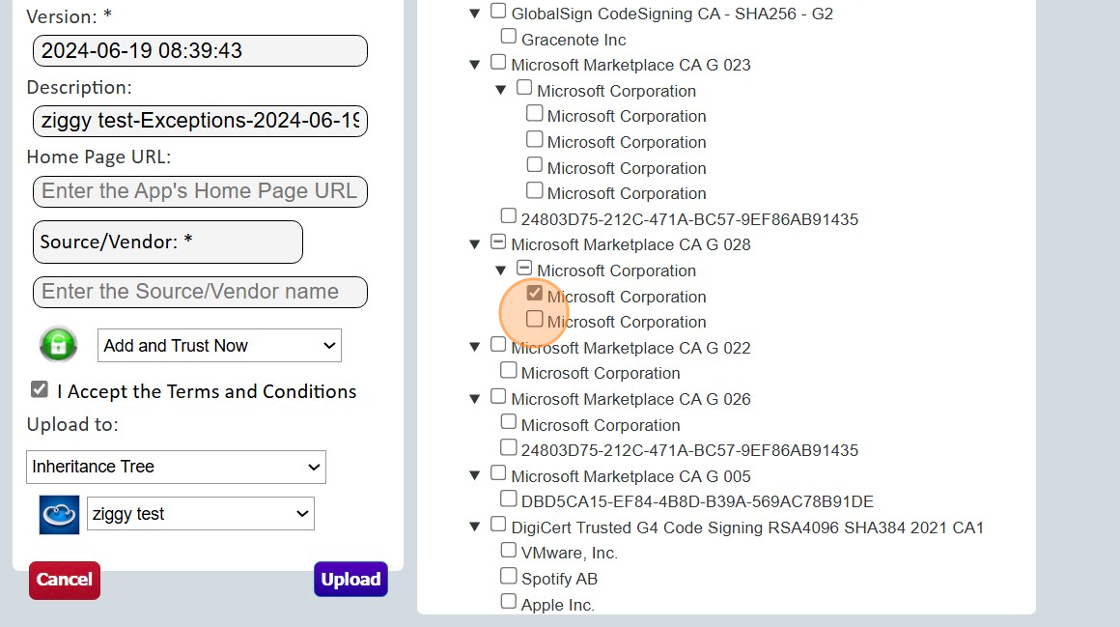
Task: Check the GlobalSign CodeSigning CA checkbox
Action: pyautogui.click(x=497, y=10)
